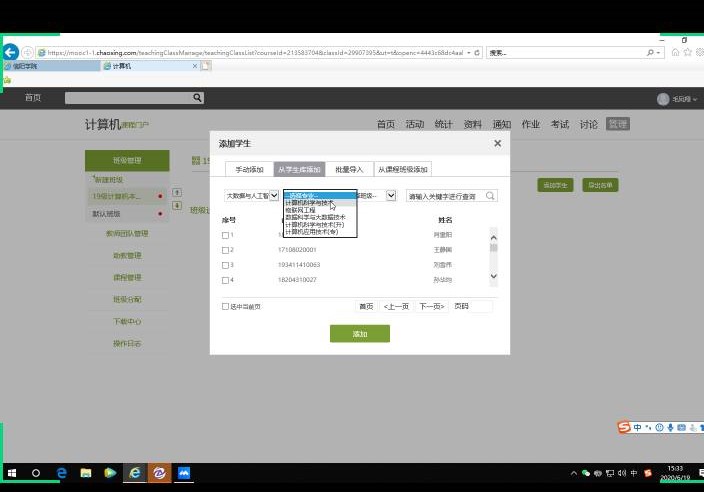Click the browser back arrow button
This screenshot has height=492, width=704.
click(11, 52)
